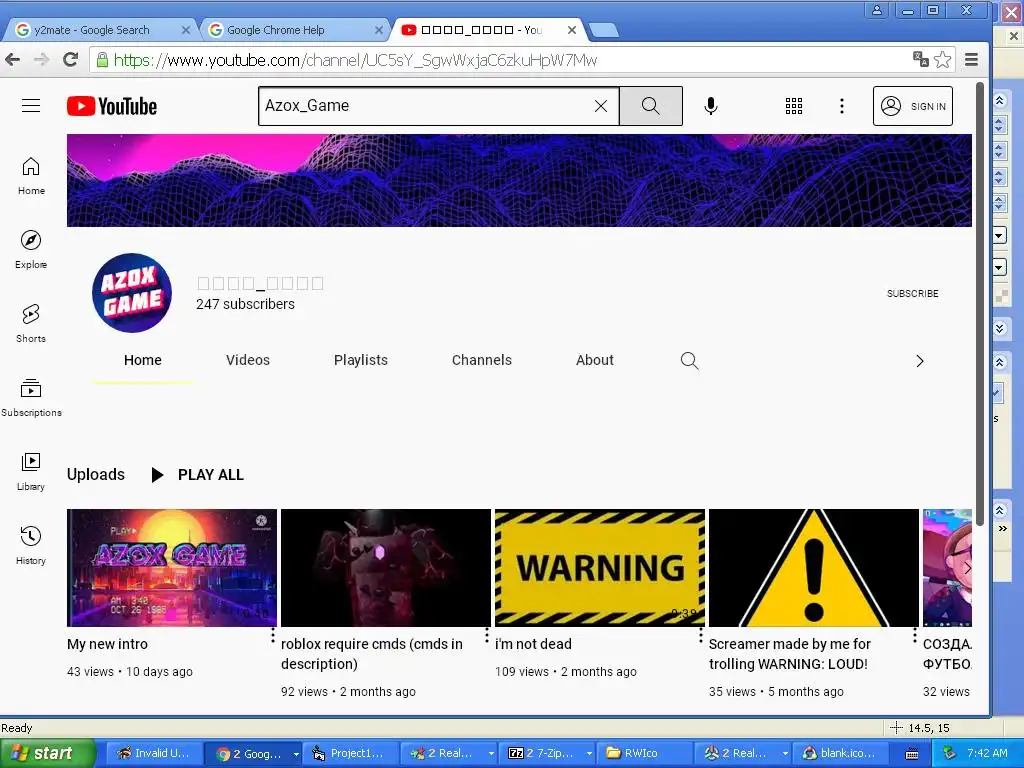
Task: Click the yellow triangle exclamation thumbnail
Action: point(814,568)
